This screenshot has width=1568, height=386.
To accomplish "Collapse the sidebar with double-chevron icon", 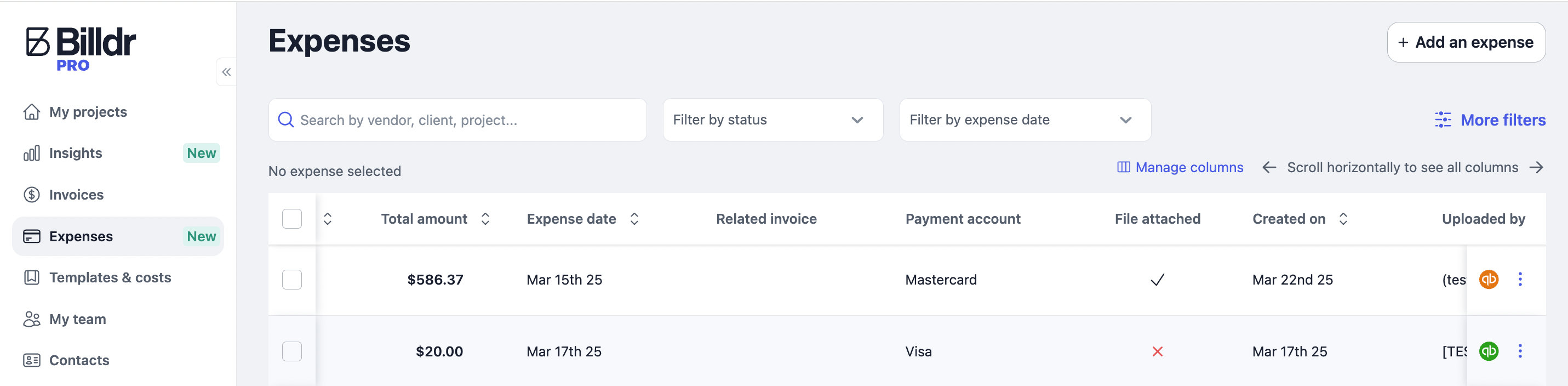I will pyautogui.click(x=226, y=72).
